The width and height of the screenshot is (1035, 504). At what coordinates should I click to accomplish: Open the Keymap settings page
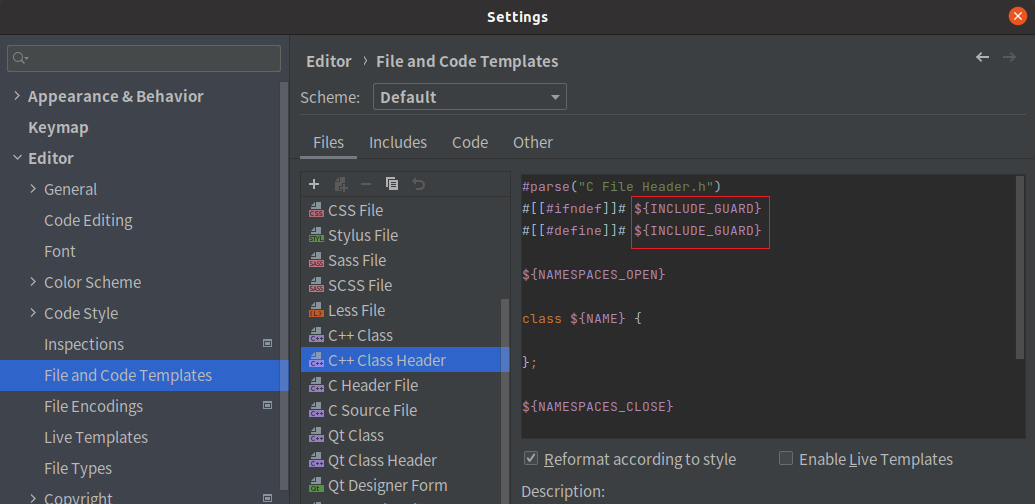(x=58, y=127)
